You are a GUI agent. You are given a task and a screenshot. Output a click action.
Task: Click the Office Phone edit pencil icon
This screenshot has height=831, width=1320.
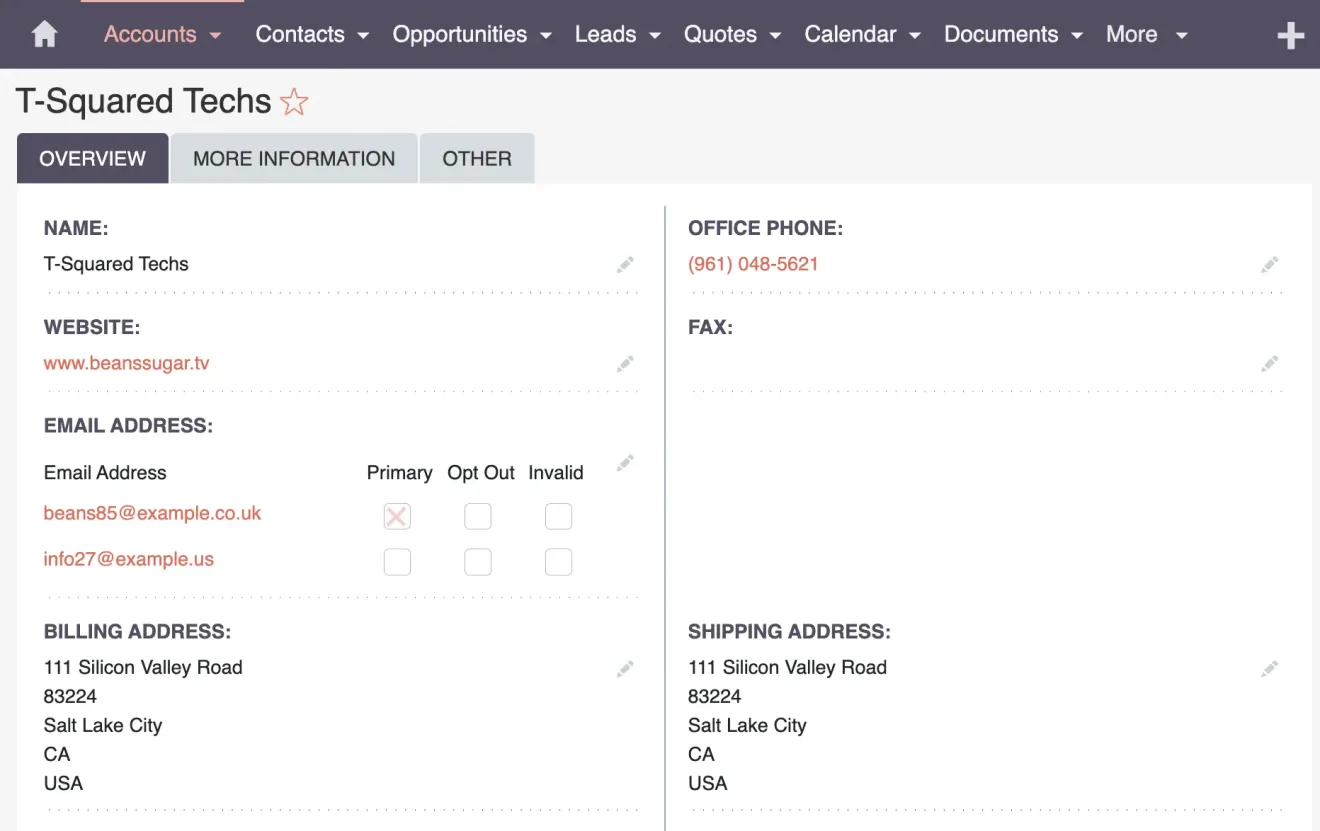tap(1269, 264)
